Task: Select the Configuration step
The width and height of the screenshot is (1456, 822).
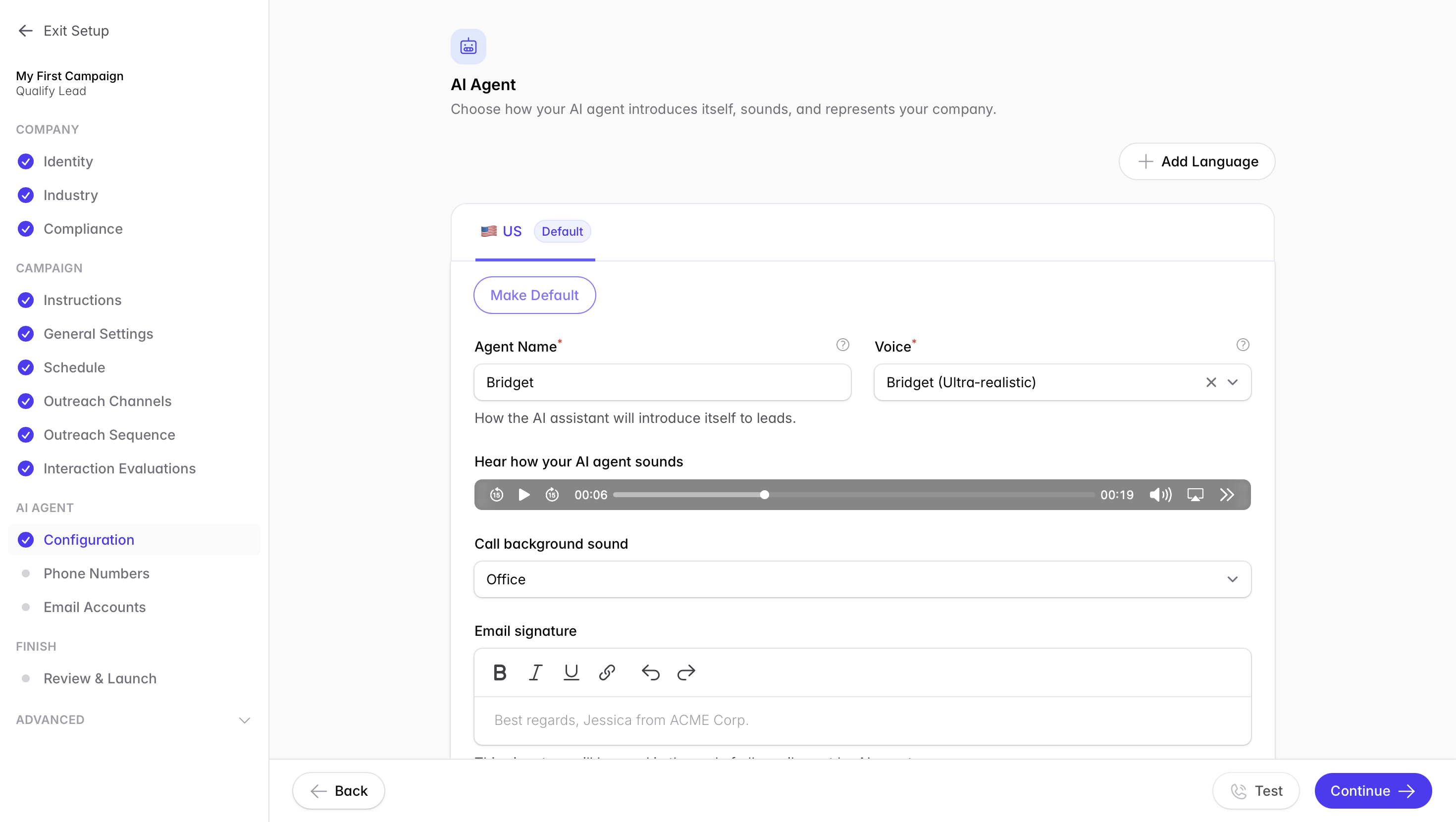Action: (x=134, y=540)
